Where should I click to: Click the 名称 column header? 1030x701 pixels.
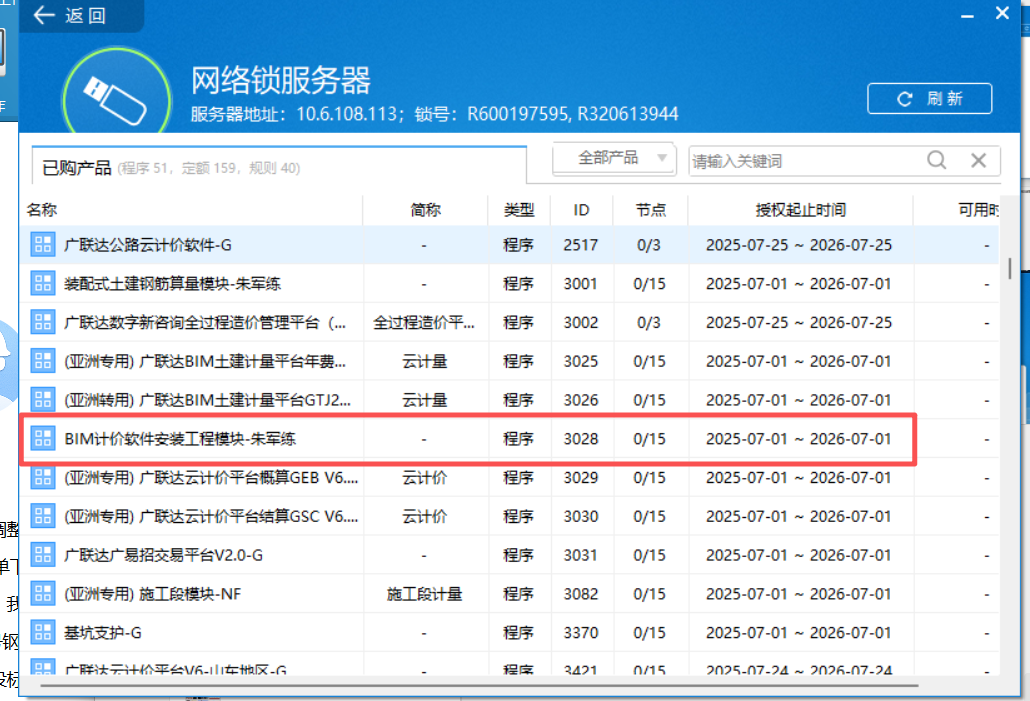41,210
